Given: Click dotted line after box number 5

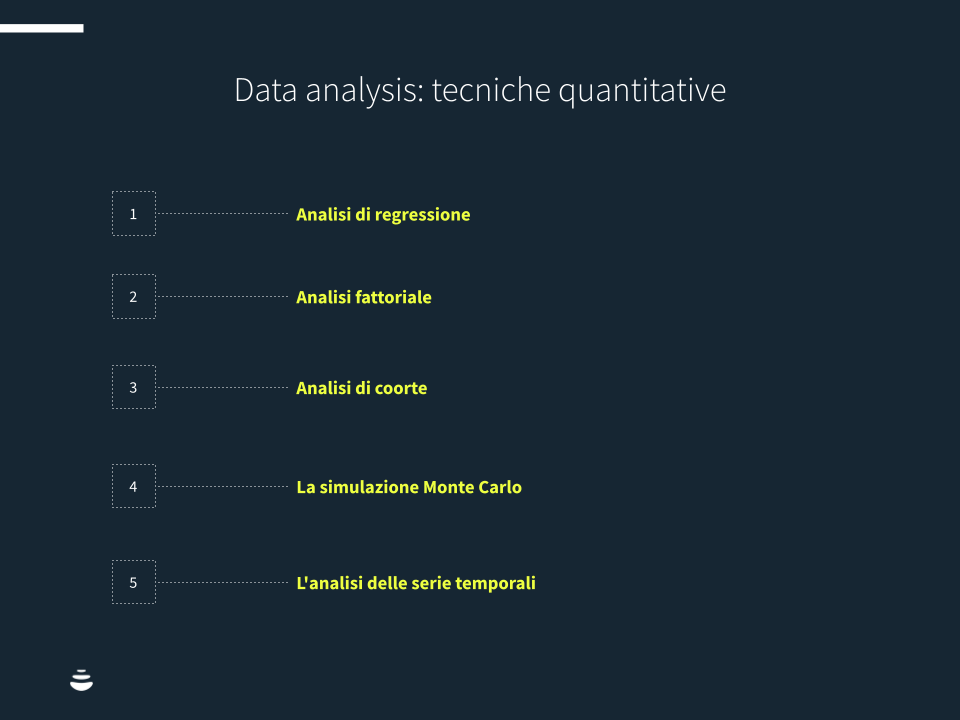Looking at the screenshot, I should 222,582.
